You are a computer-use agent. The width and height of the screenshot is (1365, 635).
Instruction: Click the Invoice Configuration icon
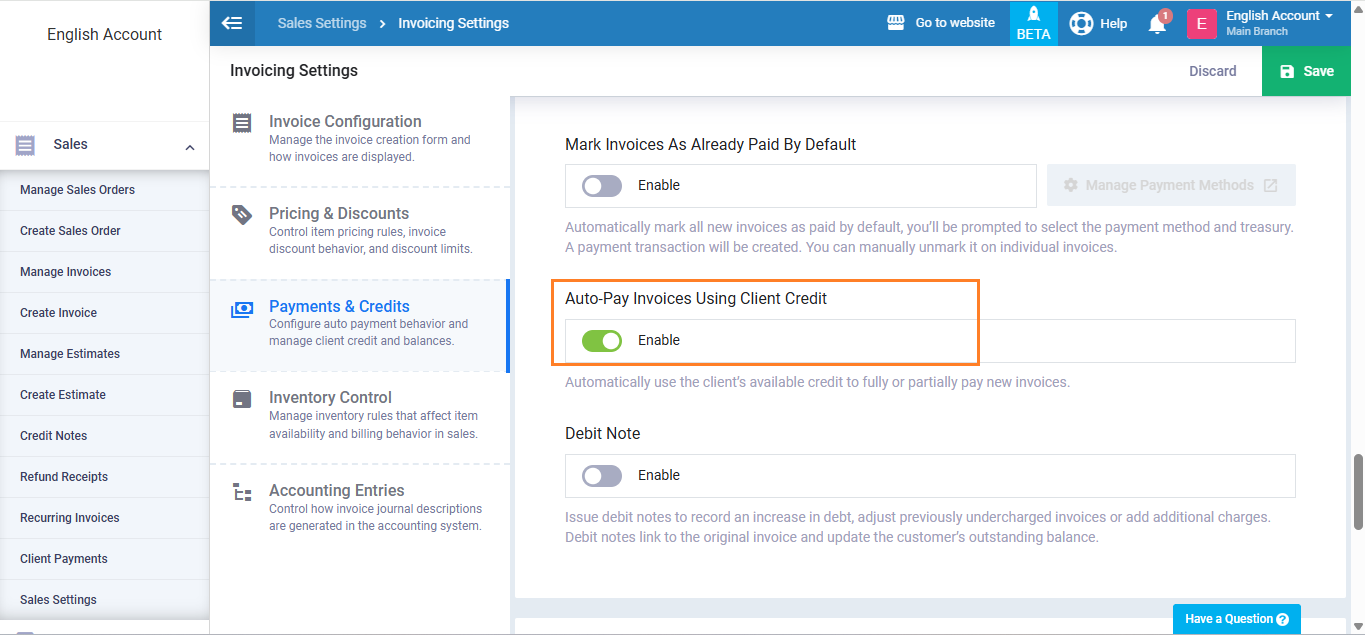click(x=242, y=123)
